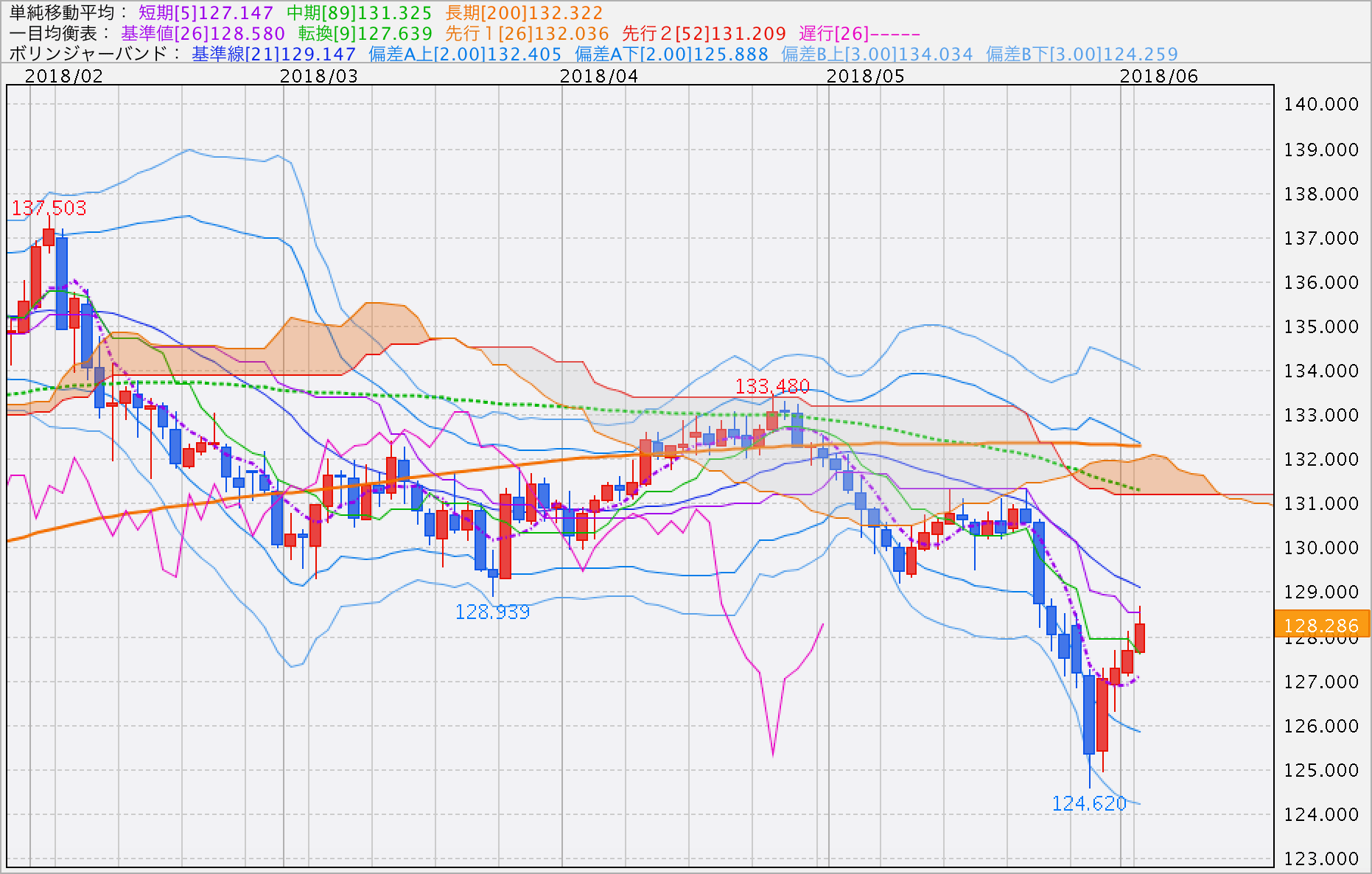Screen dimensions: 1372x874
Task: Click upper band 偏差A上[2.00]132.405
Action: 465,54
